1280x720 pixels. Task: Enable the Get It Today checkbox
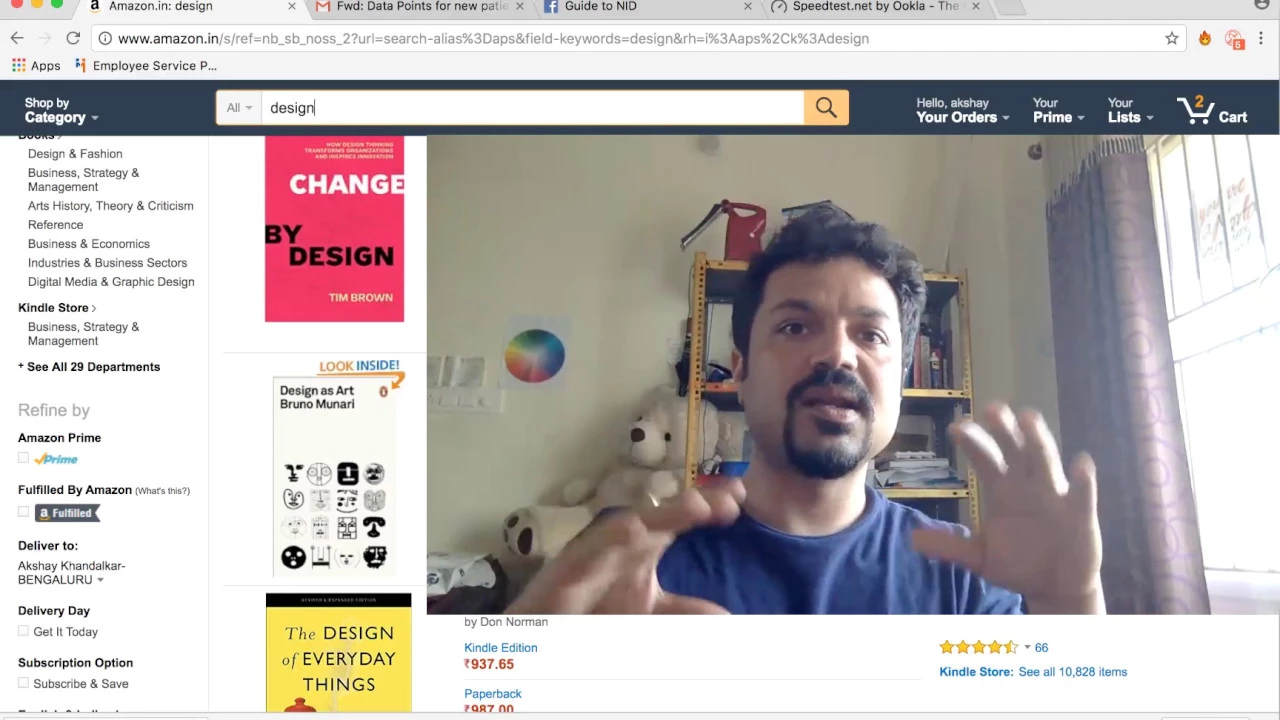23,631
